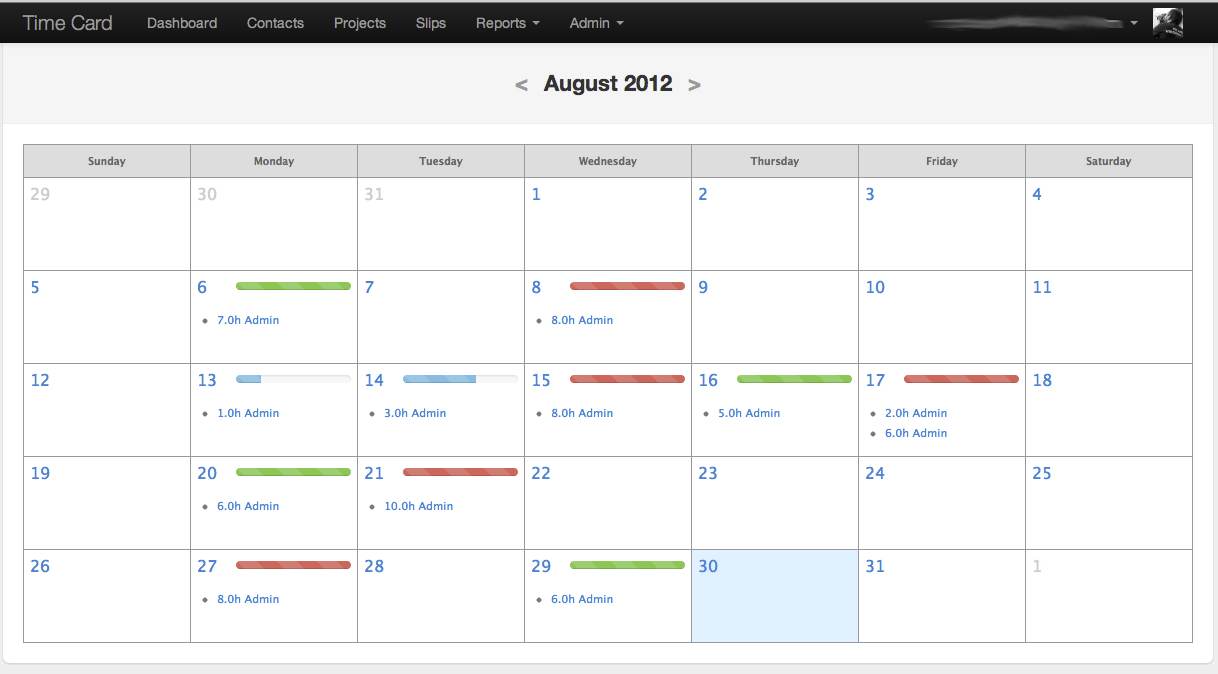Open the 7.0h Admin entry on August 6

point(248,320)
